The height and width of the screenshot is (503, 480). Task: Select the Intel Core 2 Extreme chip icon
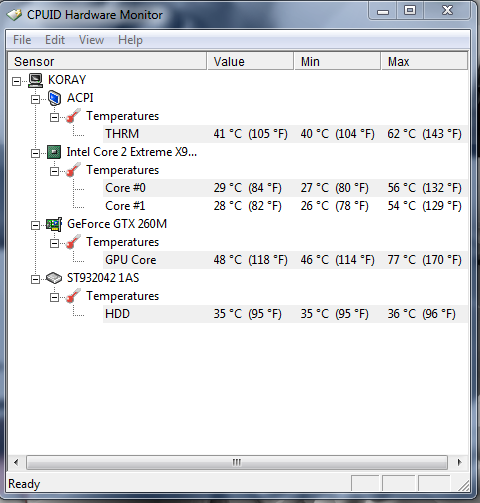(54, 152)
